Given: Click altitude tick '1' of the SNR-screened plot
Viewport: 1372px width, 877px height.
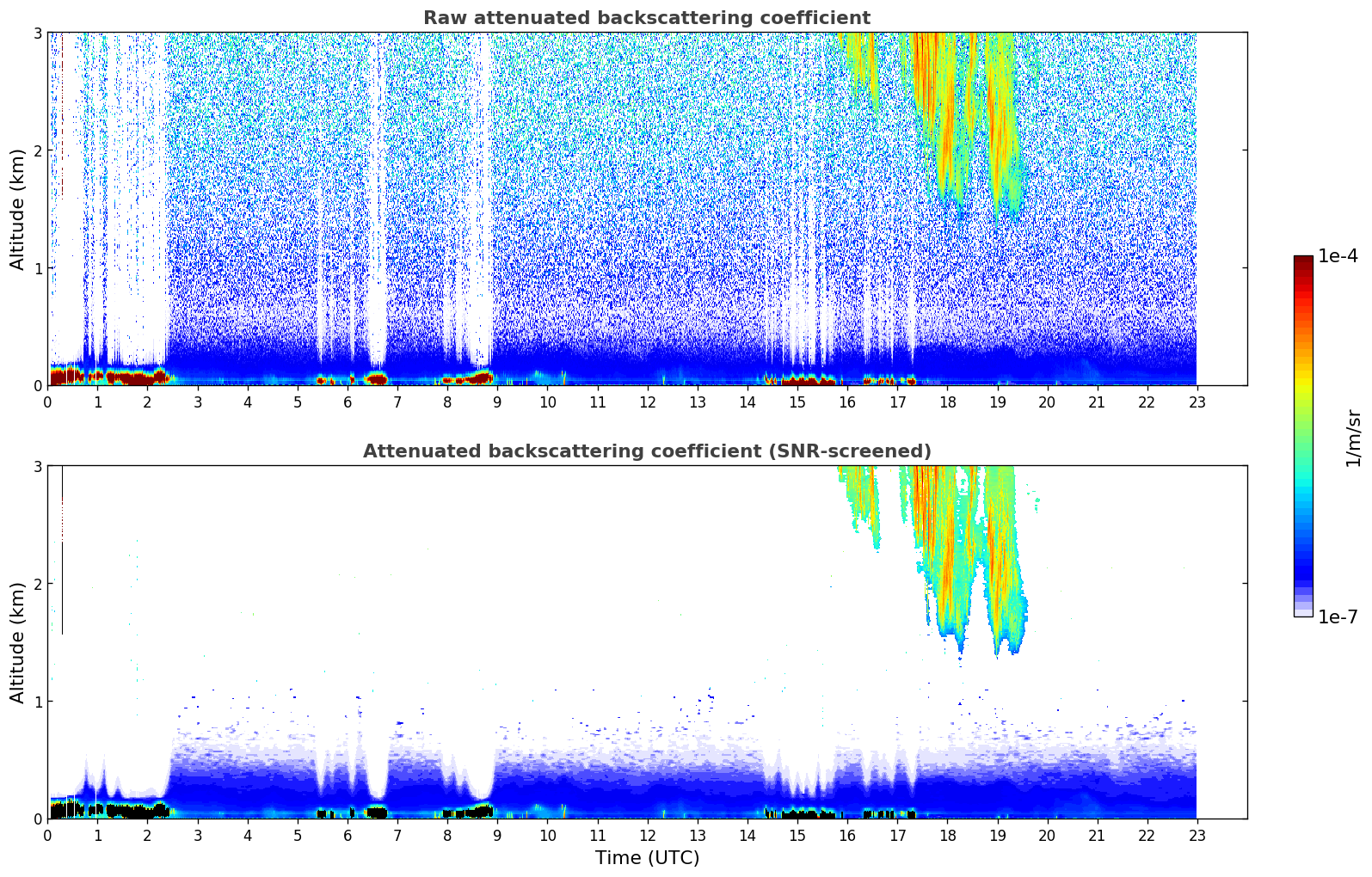Looking at the screenshot, I should [x=38, y=702].
